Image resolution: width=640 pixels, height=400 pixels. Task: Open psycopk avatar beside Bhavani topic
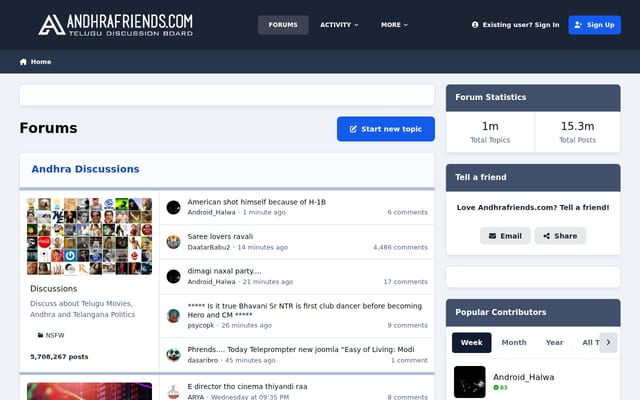tap(173, 316)
